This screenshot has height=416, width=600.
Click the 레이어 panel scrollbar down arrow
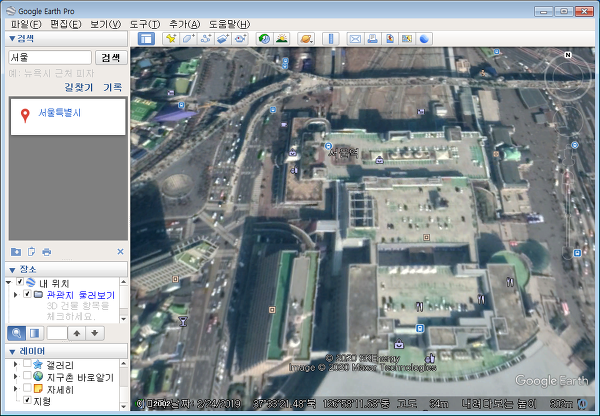[124, 406]
